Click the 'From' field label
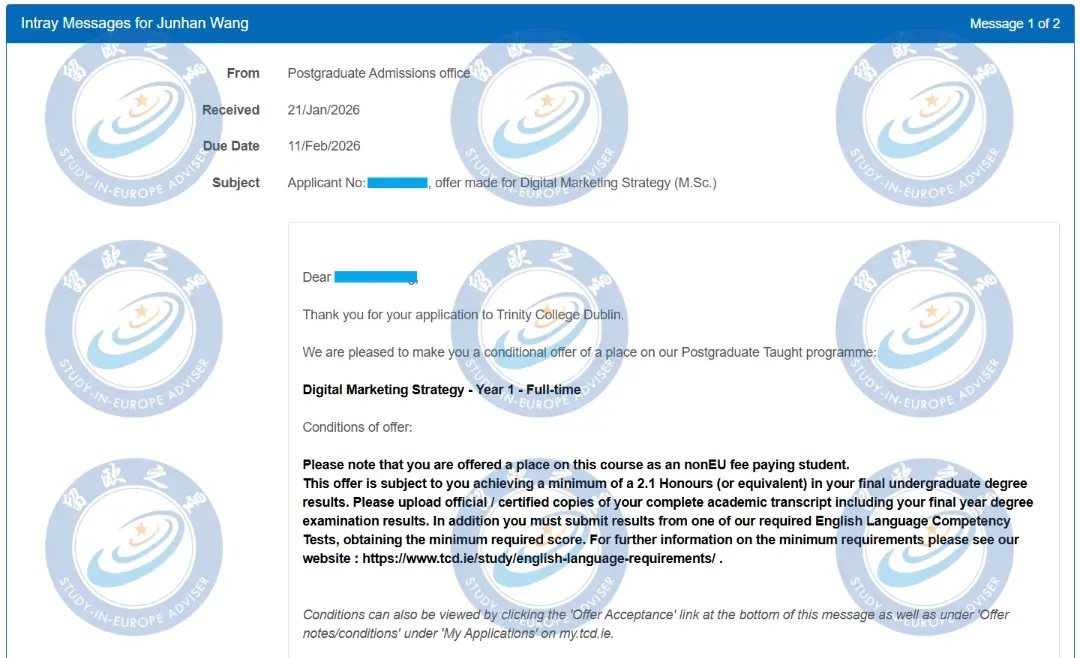Image resolution: width=1080 pixels, height=658 pixels. point(243,73)
